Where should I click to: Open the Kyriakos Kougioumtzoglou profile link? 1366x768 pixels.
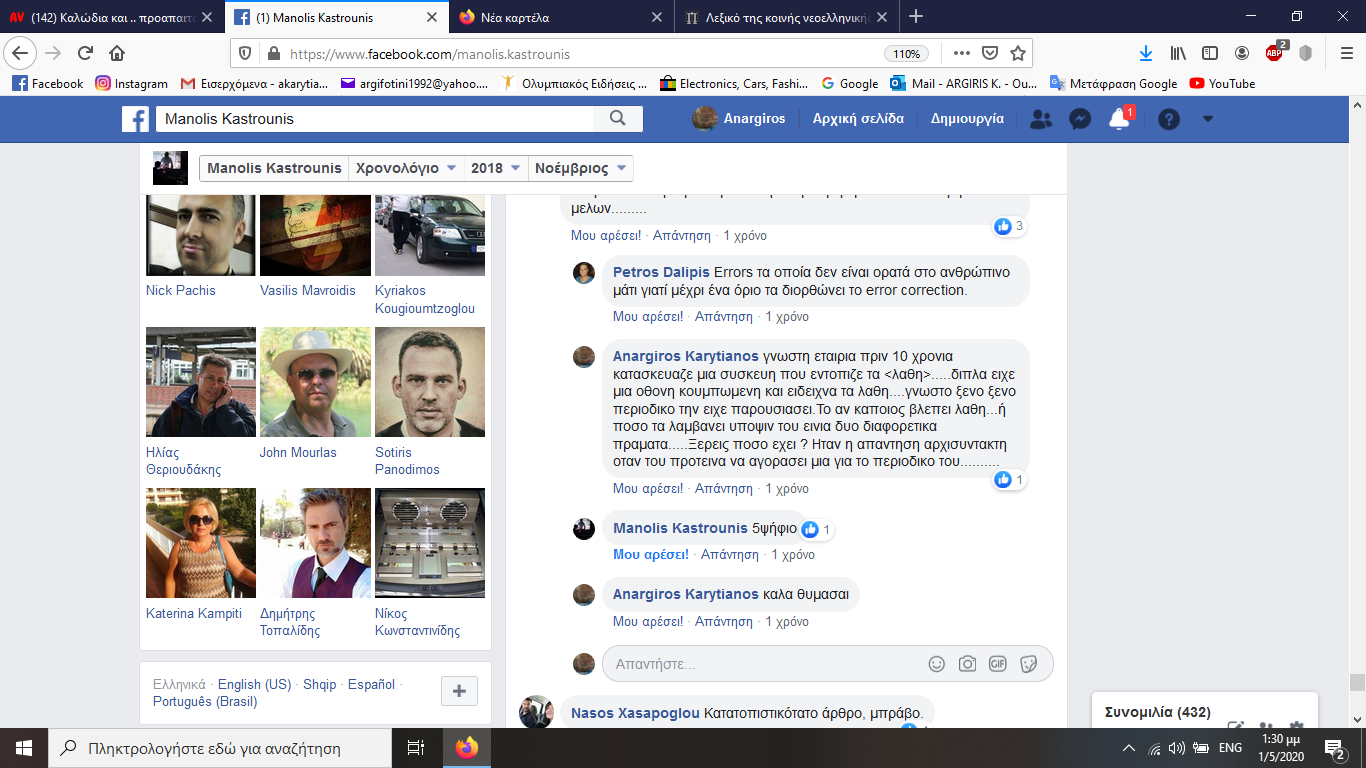[425, 299]
